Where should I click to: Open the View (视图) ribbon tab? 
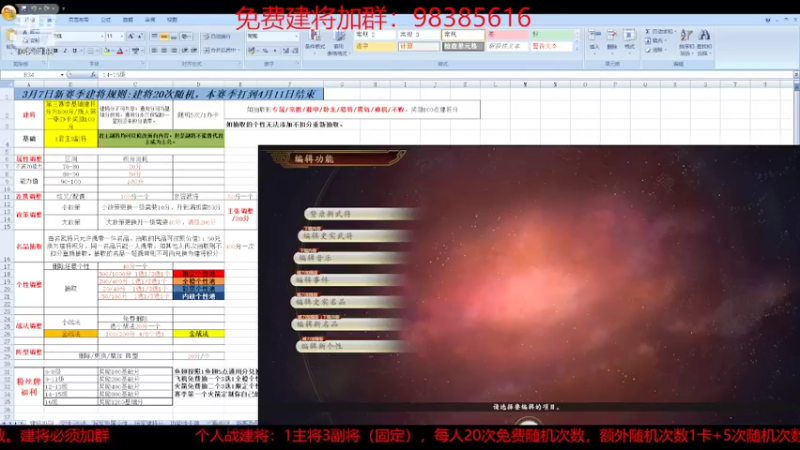pyautogui.click(x=172, y=20)
